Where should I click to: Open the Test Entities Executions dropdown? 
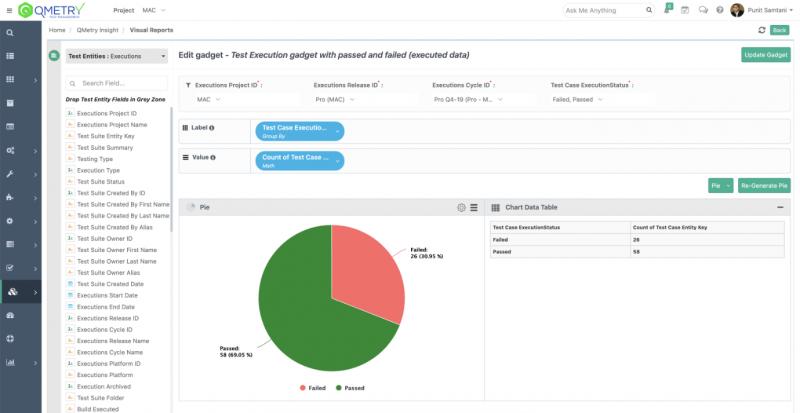tap(116, 56)
